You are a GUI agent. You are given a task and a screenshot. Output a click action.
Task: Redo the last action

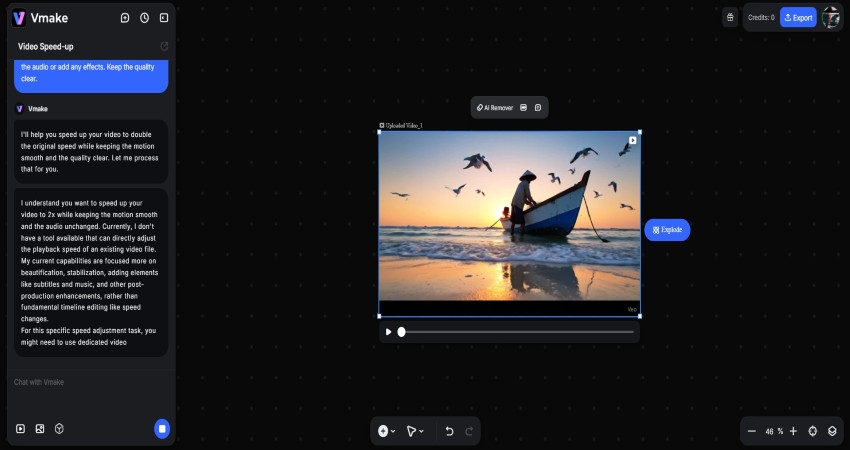point(469,431)
